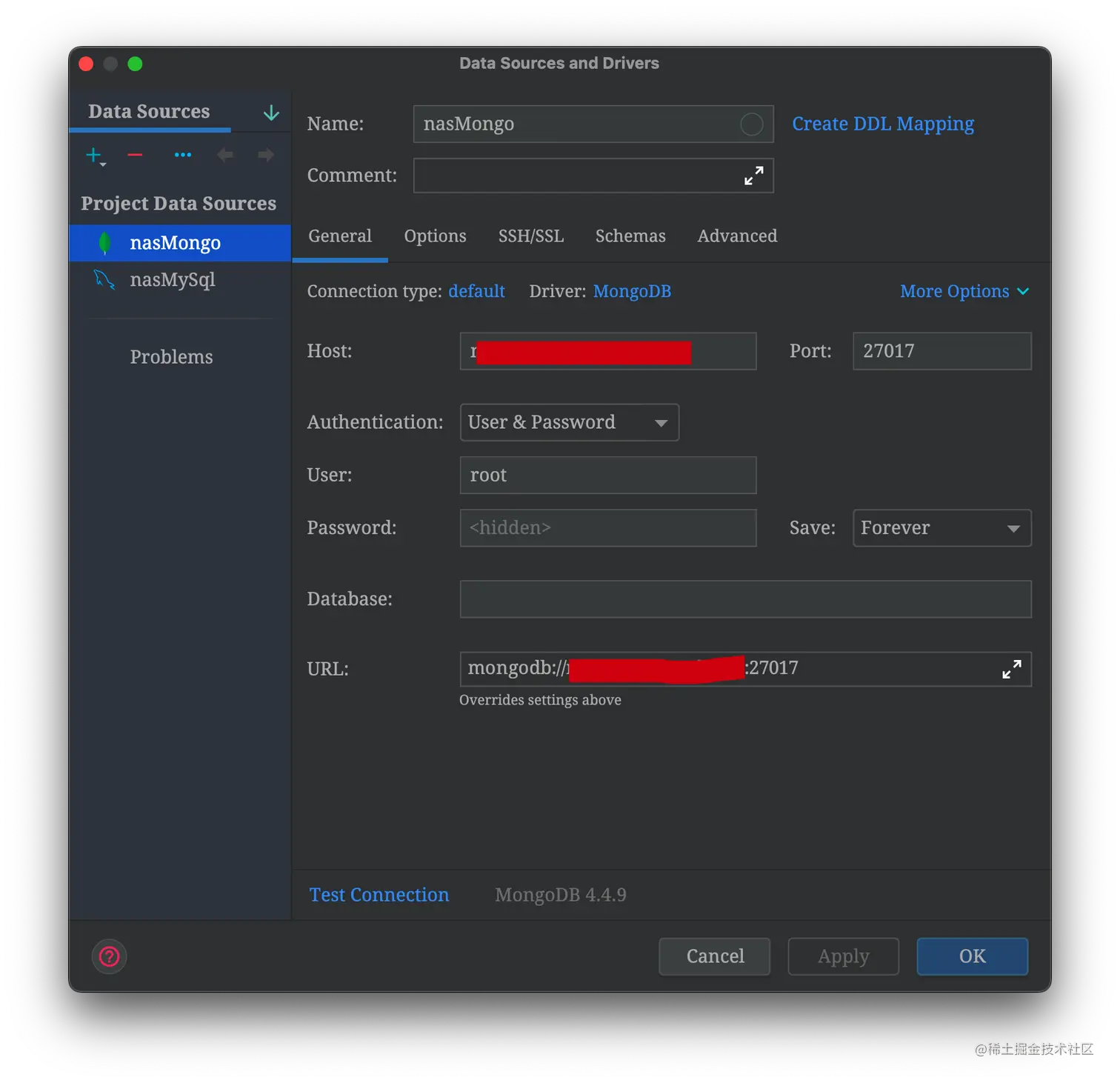Open the Schemas tab
Viewport: 1120px width, 1083px height.
(x=630, y=236)
